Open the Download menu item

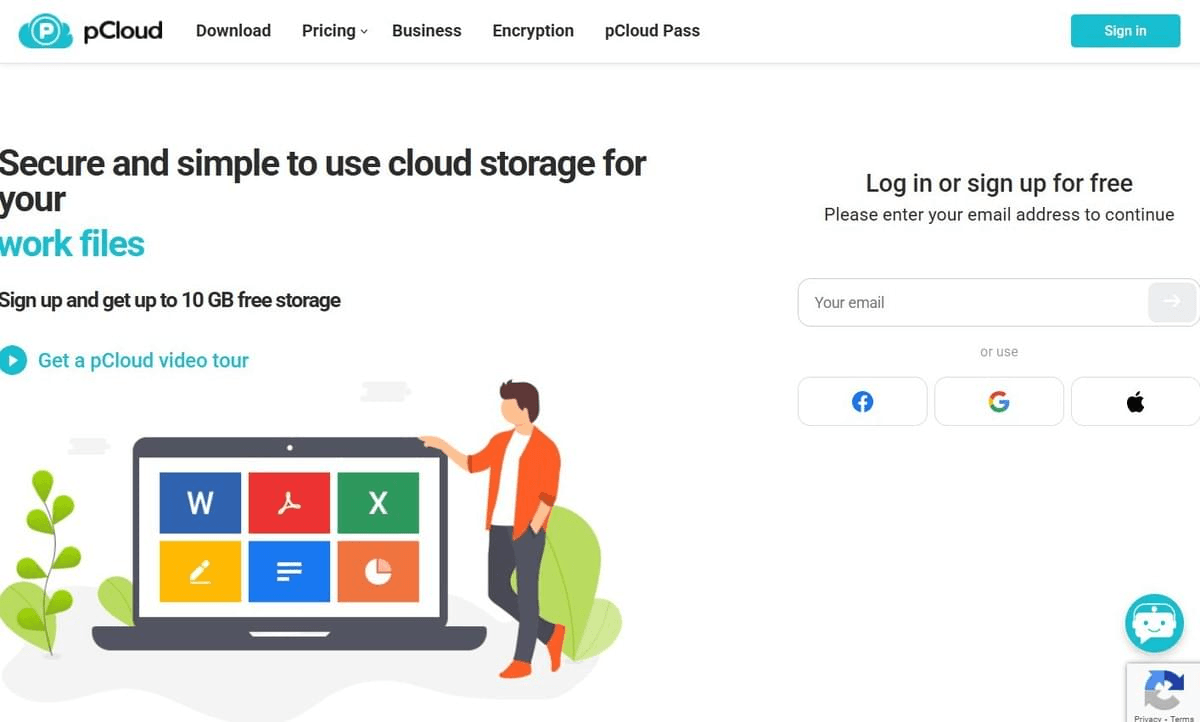[x=233, y=31]
